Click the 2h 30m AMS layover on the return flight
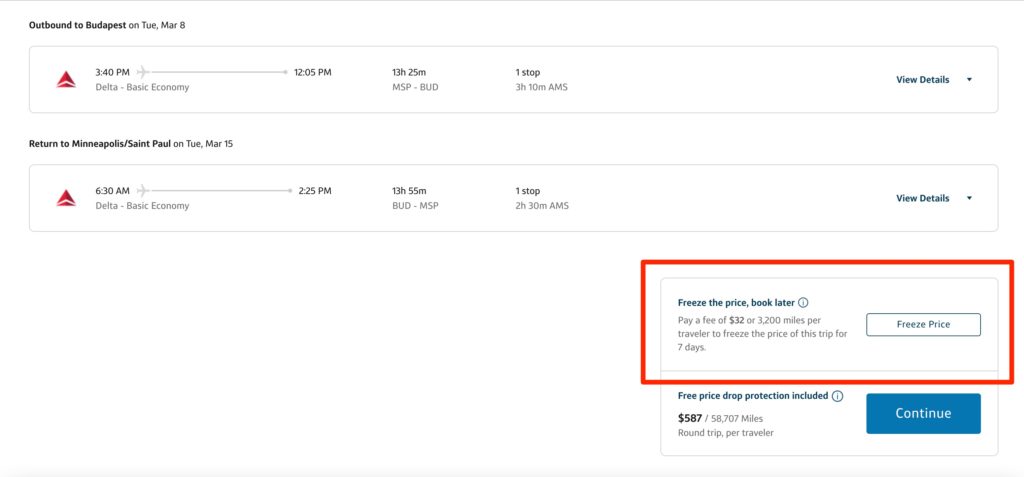The image size is (1024, 477). [541, 206]
